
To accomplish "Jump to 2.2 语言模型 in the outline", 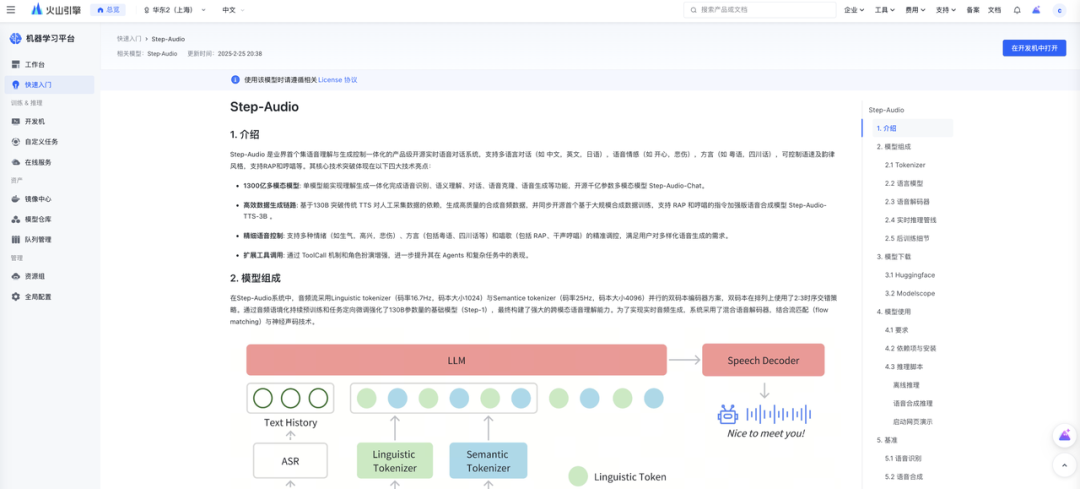I will (903, 183).
